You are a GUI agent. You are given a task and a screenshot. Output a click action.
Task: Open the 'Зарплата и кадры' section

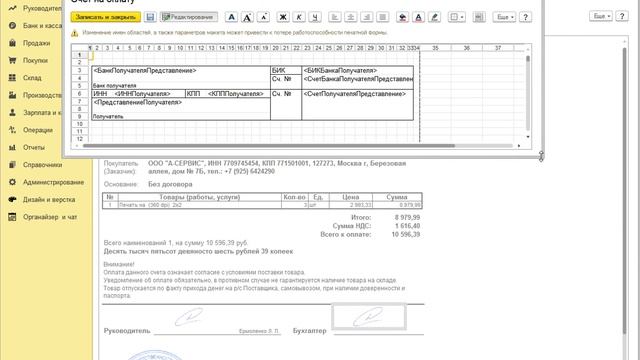(x=35, y=113)
